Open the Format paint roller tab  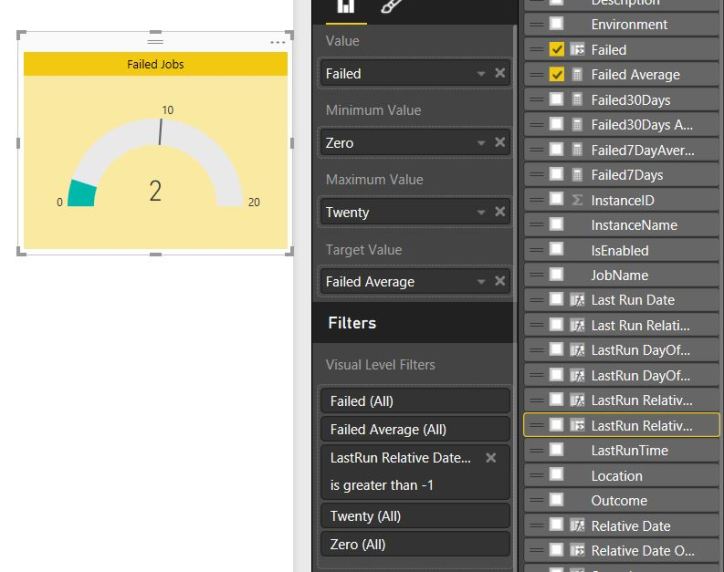[x=392, y=6]
